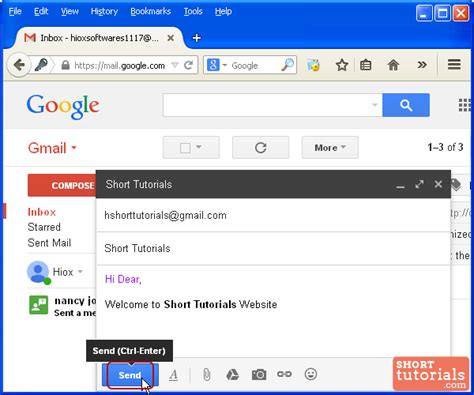474x395 pixels.
Task: Click the magnifier in browser search box
Action: (x=287, y=65)
